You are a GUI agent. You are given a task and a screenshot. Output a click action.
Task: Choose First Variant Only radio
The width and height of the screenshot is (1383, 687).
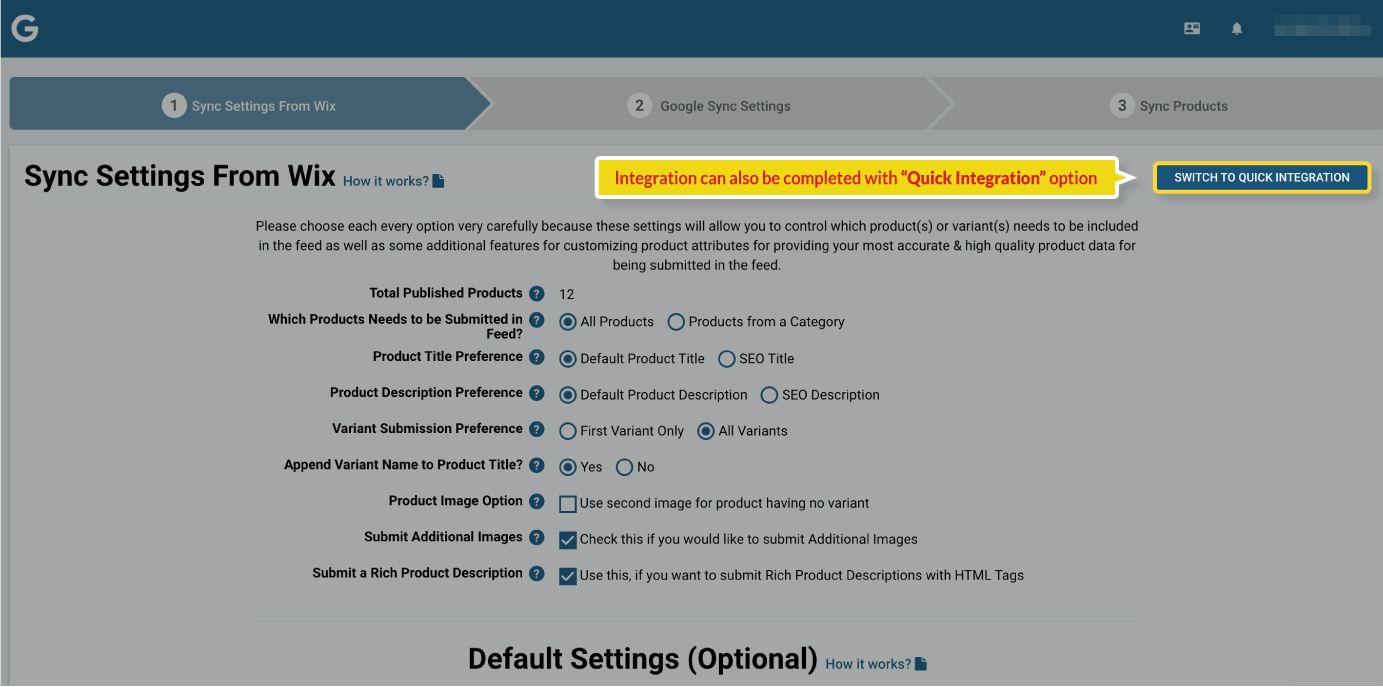tap(568, 431)
